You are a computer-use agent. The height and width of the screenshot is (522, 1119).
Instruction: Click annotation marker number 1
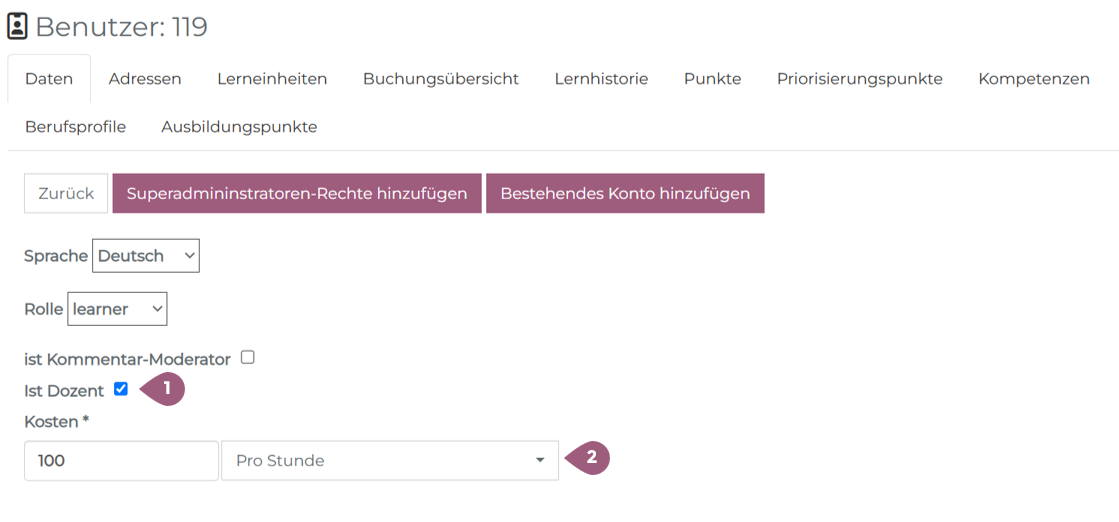coord(165,388)
